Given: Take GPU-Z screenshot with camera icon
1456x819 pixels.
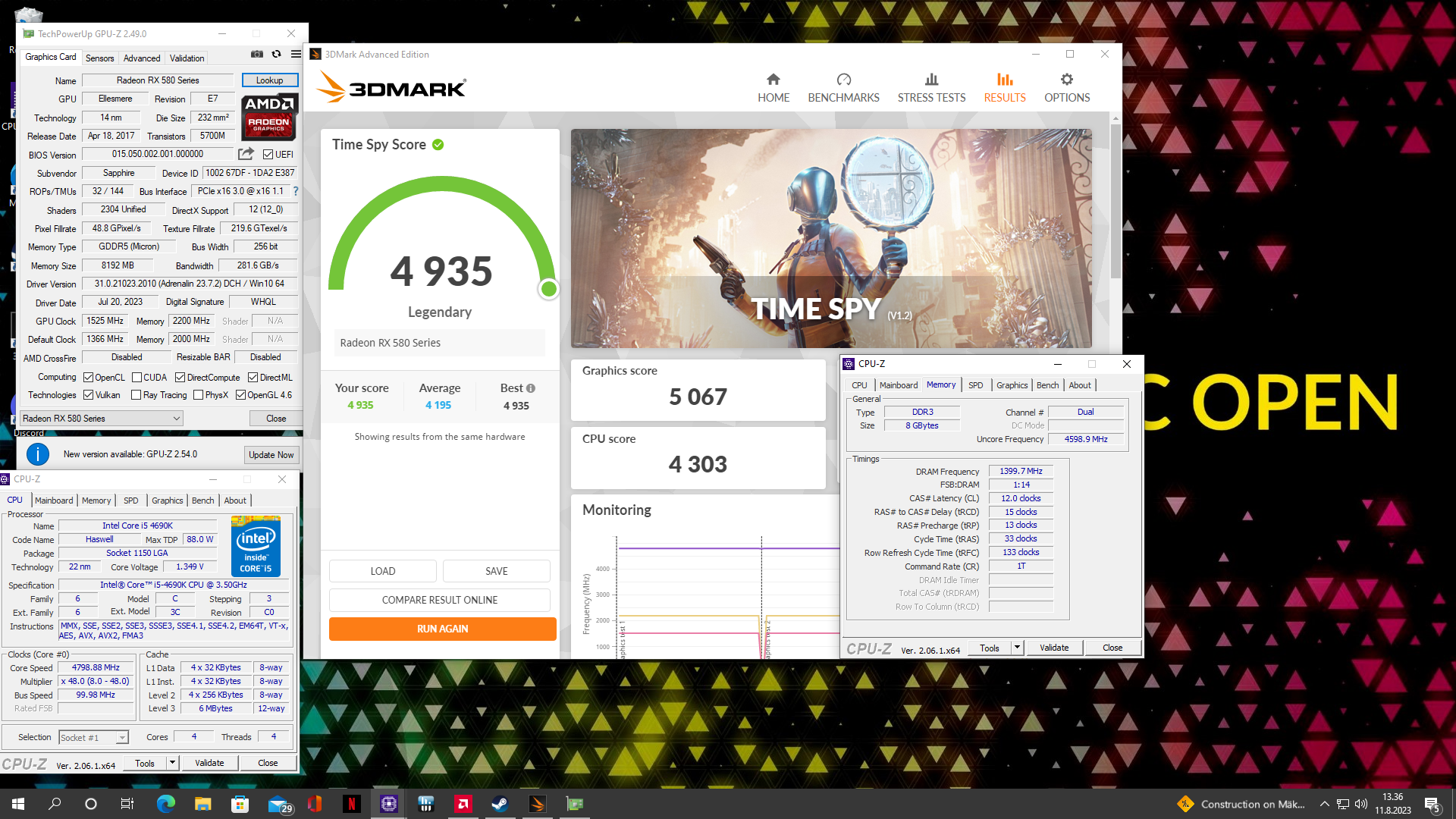Looking at the screenshot, I should [257, 54].
